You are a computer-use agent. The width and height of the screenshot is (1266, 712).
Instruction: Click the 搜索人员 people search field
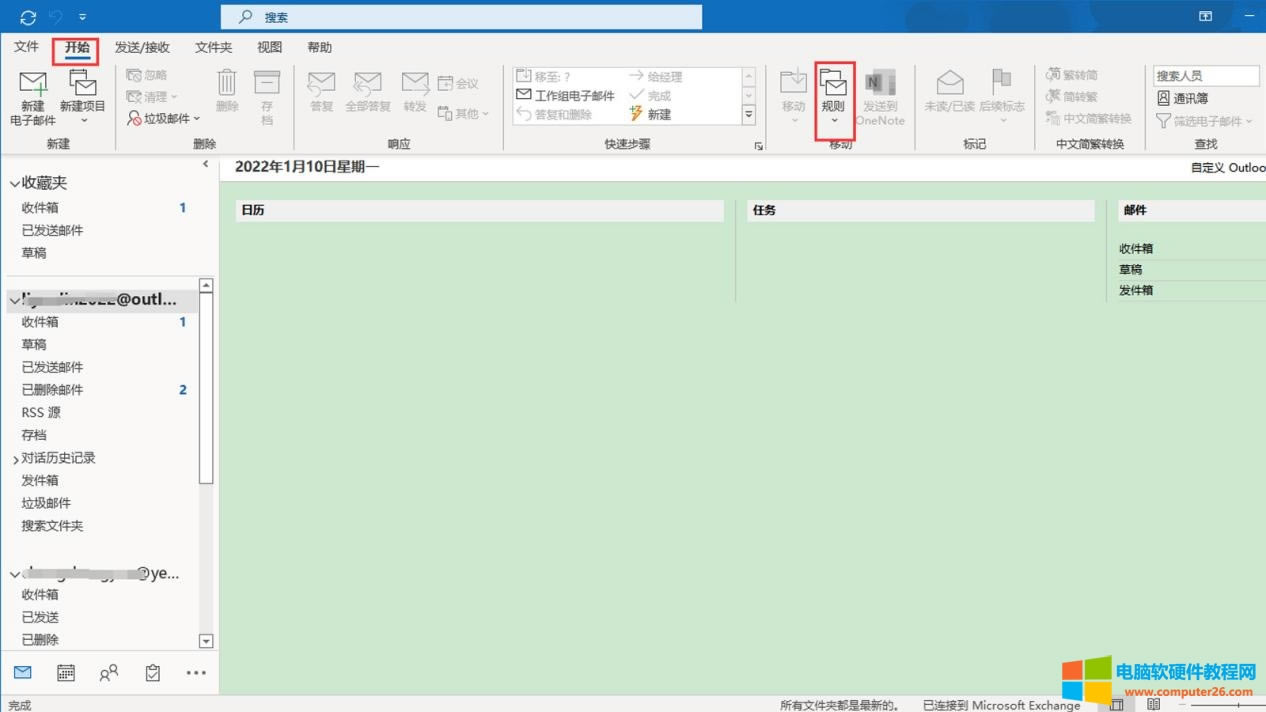[x=1206, y=76]
